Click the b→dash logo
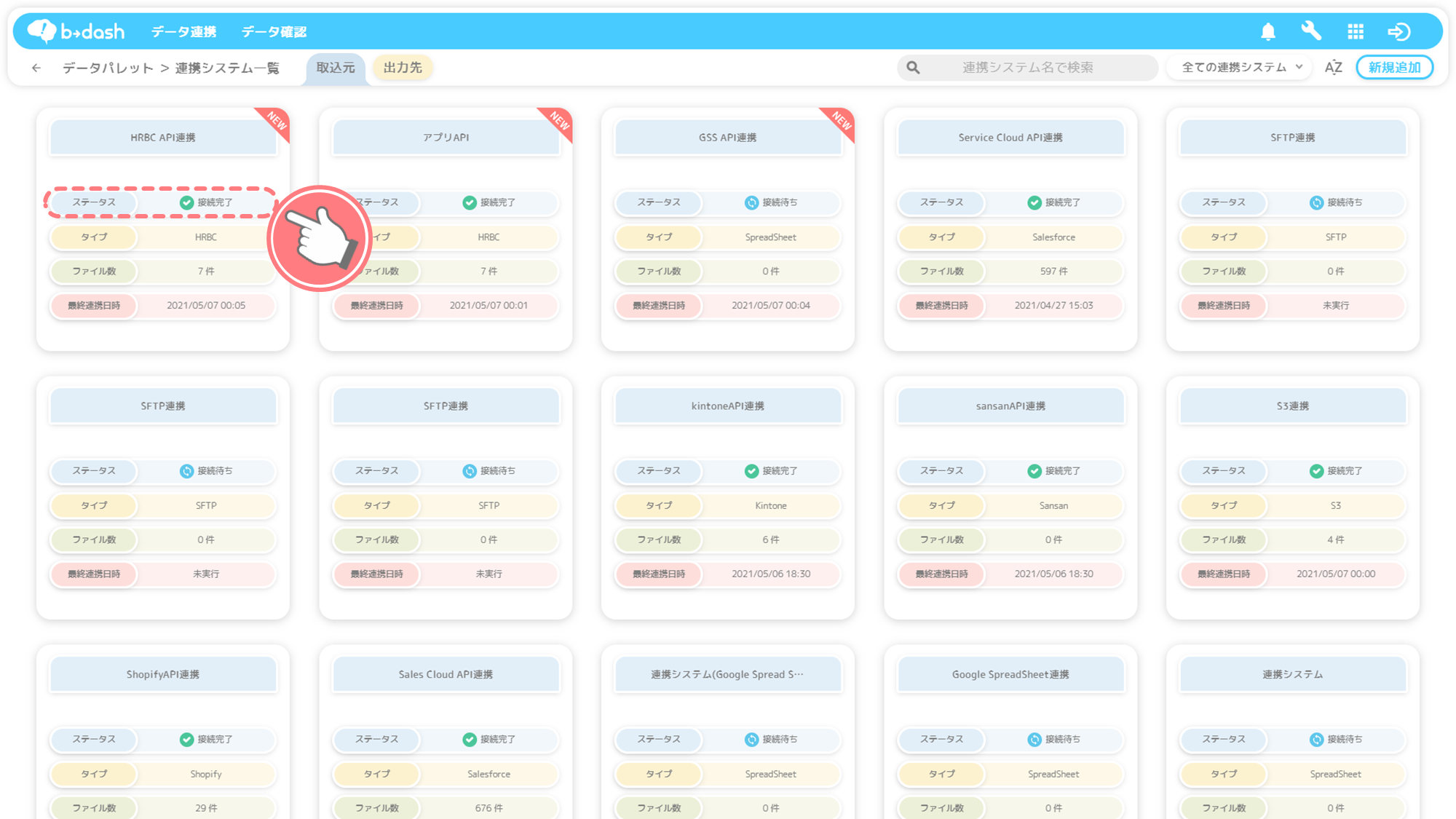The height and width of the screenshot is (819, 1456). 76,31
